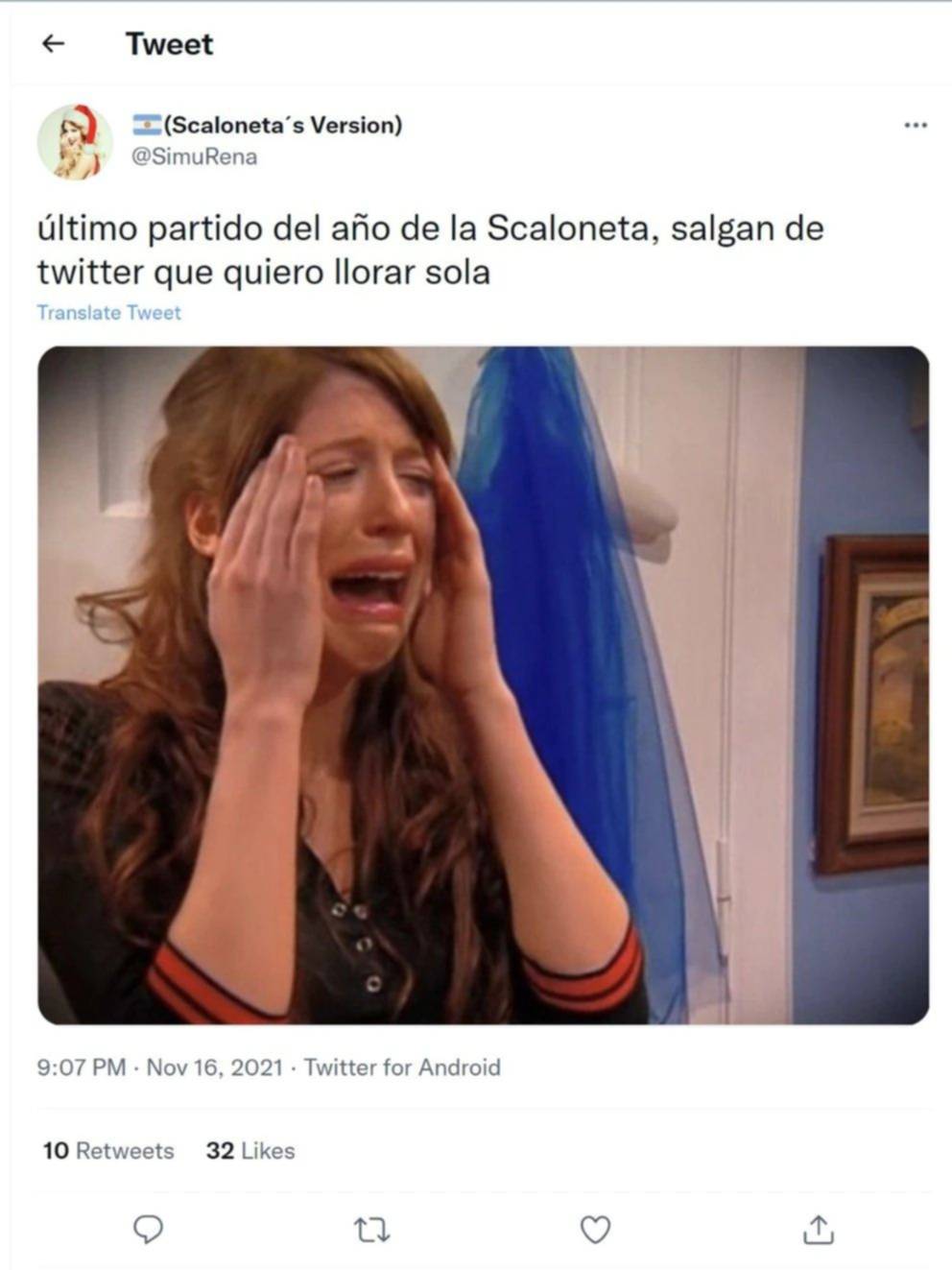Like the tweet with the heart icon
Image resolution: width=952 pixels, height=1270 pixels.
(595, 1230)
